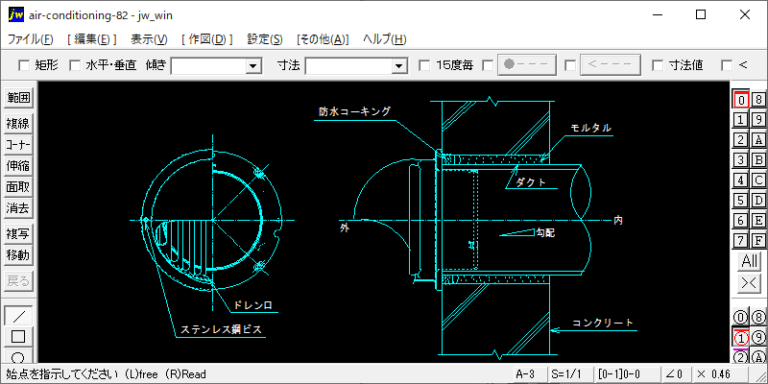The image size is (768, 384).
Task: Enable the 矩形 checkbox
Action: point(24,65)
